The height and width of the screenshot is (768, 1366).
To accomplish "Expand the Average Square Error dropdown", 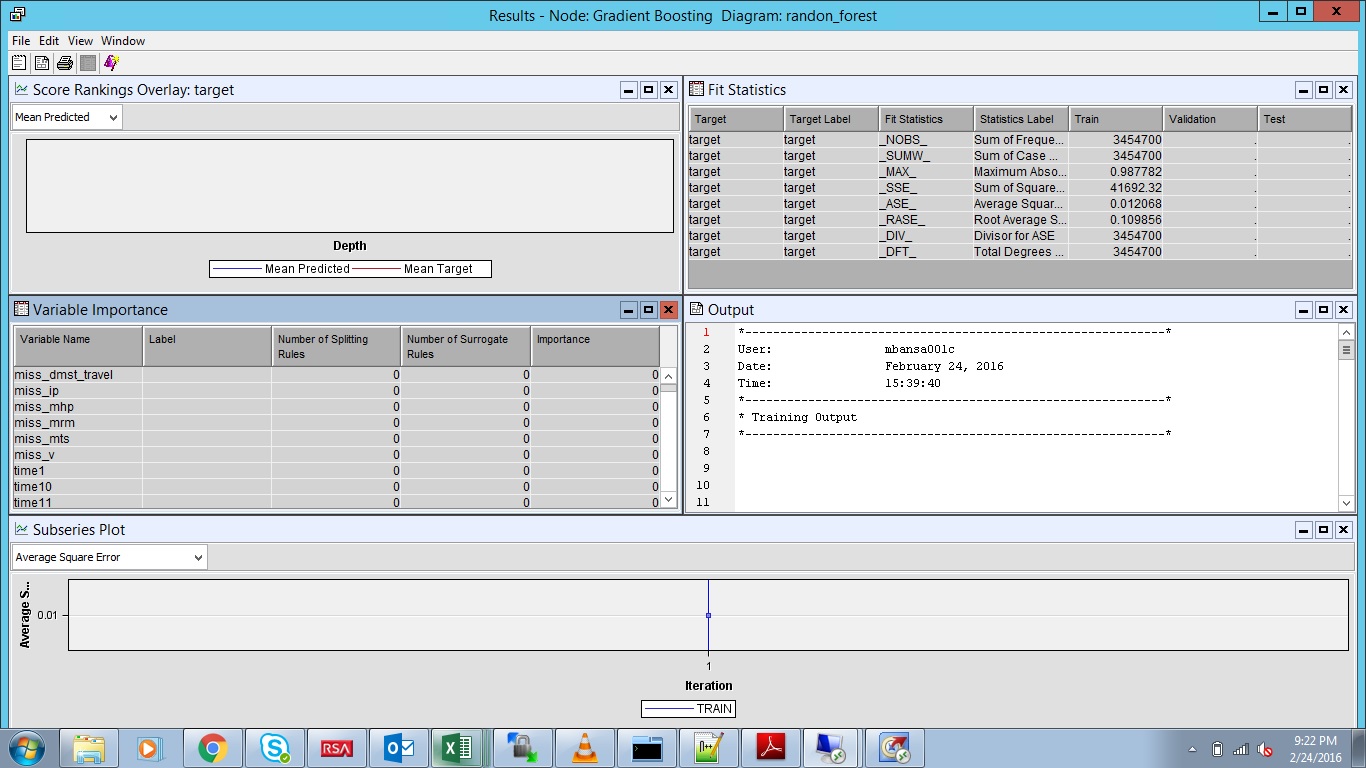I will pos(109,557).
